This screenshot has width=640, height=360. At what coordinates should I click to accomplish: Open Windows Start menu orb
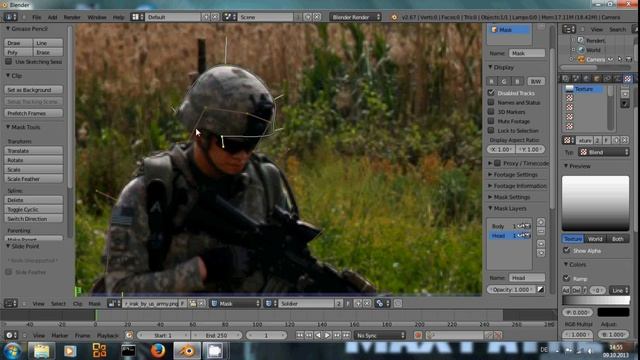[x=12, y=351]
